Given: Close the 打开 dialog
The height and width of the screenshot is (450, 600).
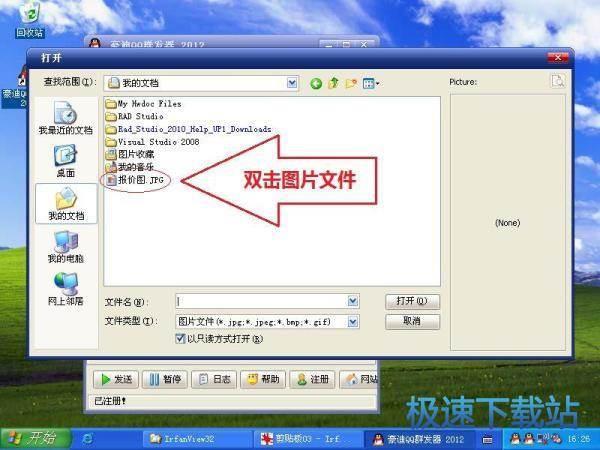Looking at the screenshot, I should 558,58.
